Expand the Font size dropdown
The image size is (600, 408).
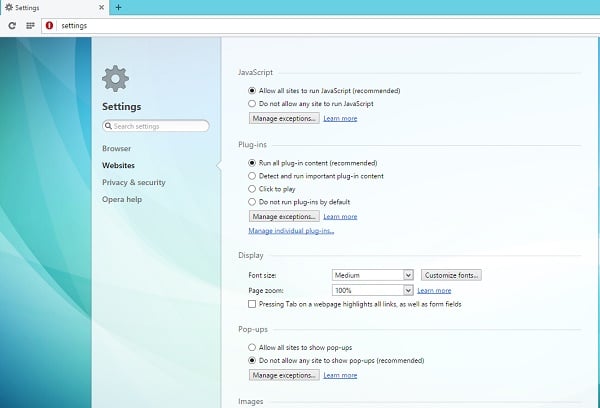[372, 275]
